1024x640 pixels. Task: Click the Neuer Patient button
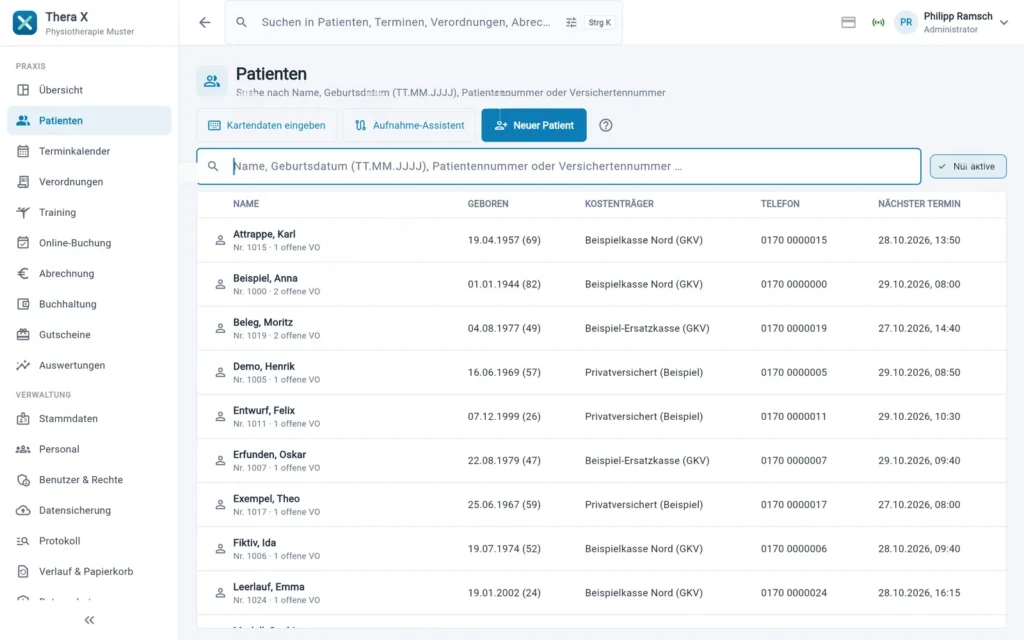[534, 125]
